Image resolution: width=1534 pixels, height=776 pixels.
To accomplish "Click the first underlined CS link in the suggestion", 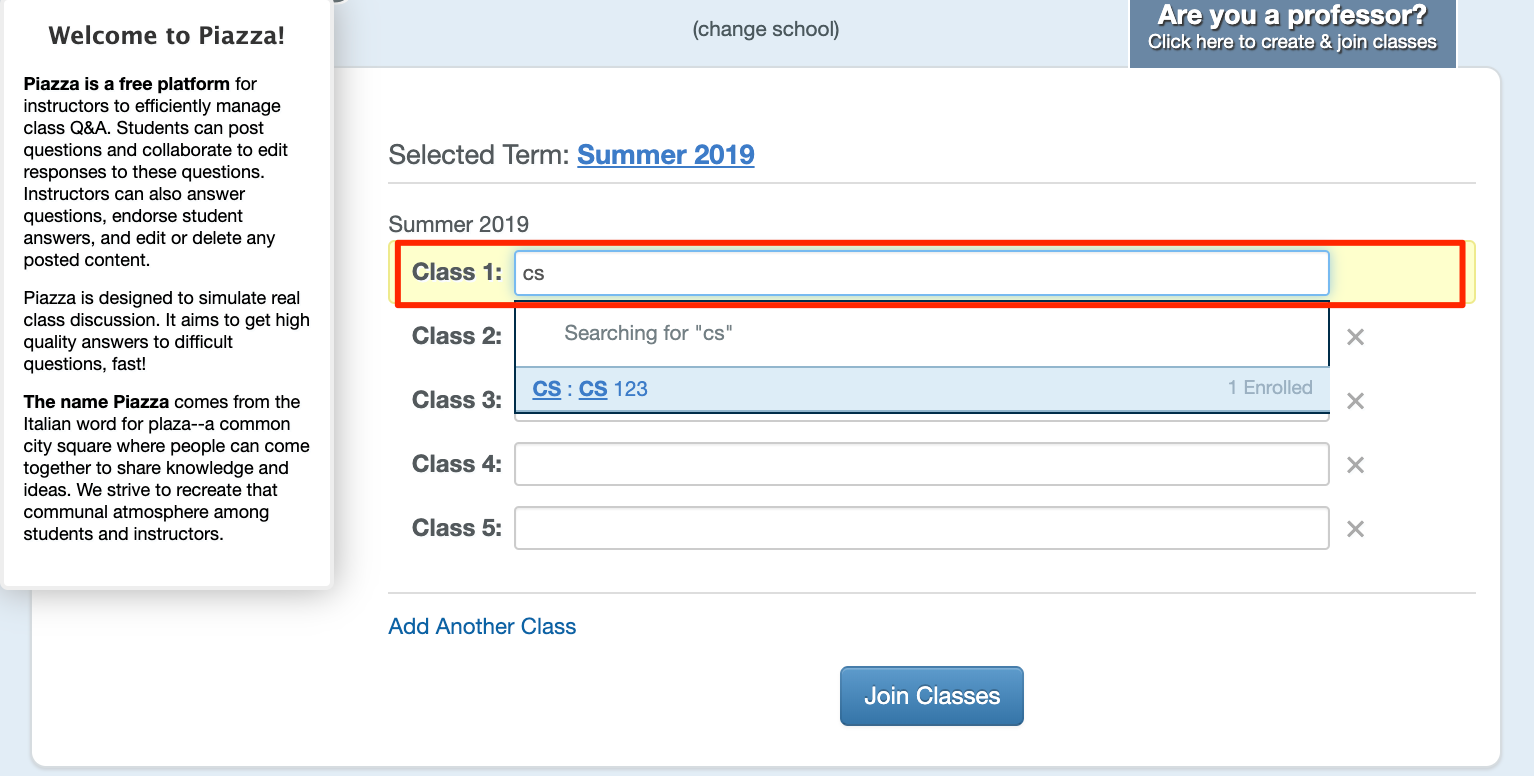I will point(547,389).
